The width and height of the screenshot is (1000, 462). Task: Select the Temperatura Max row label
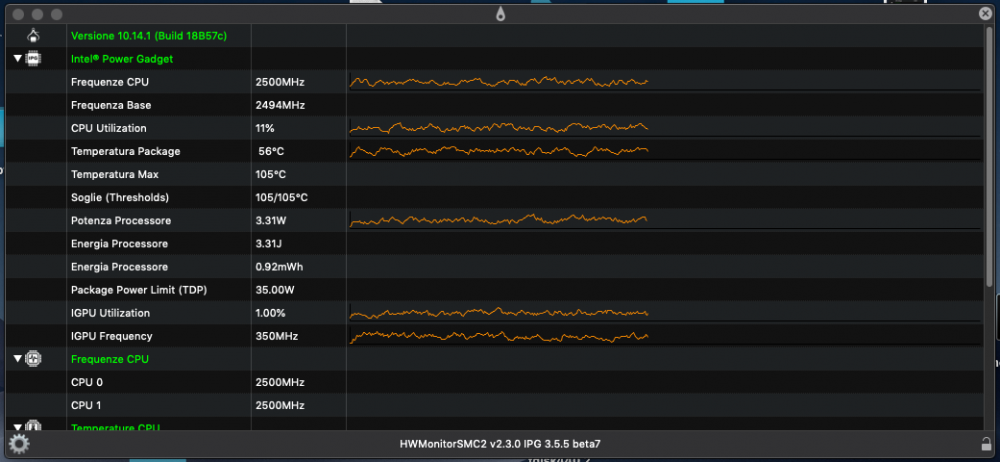115,174
